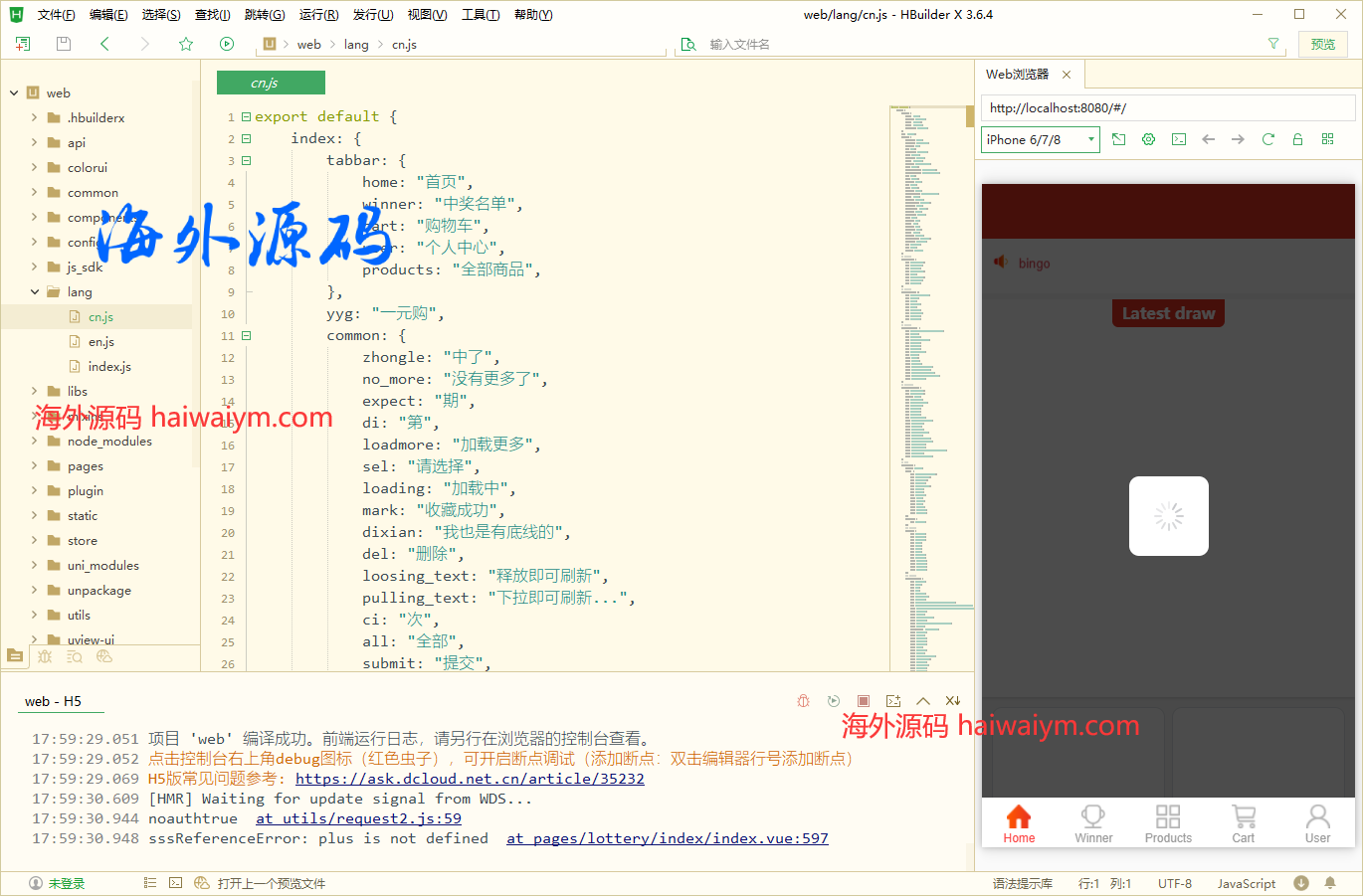Viewport: 1363px width, 896px height.
Task: Click the restart run icon above console
Action: click(x=834, y=700)
